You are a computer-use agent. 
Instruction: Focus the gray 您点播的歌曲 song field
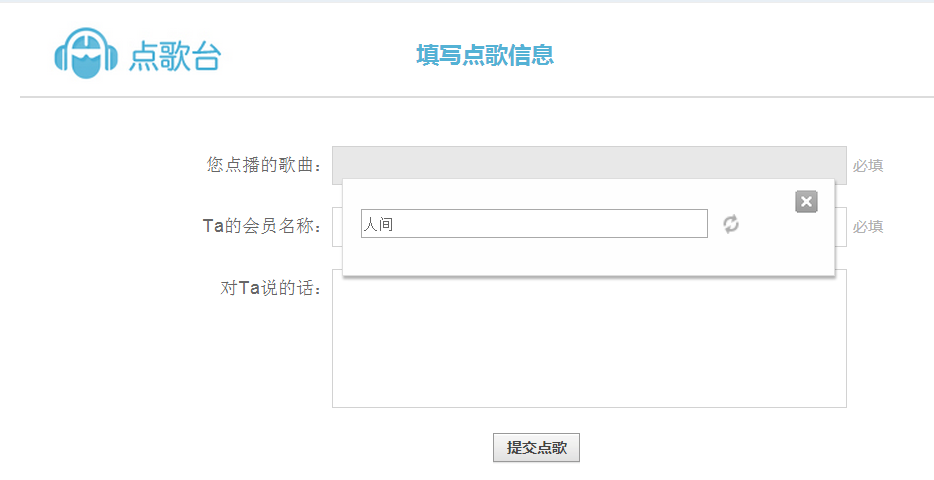pos(589,163)
